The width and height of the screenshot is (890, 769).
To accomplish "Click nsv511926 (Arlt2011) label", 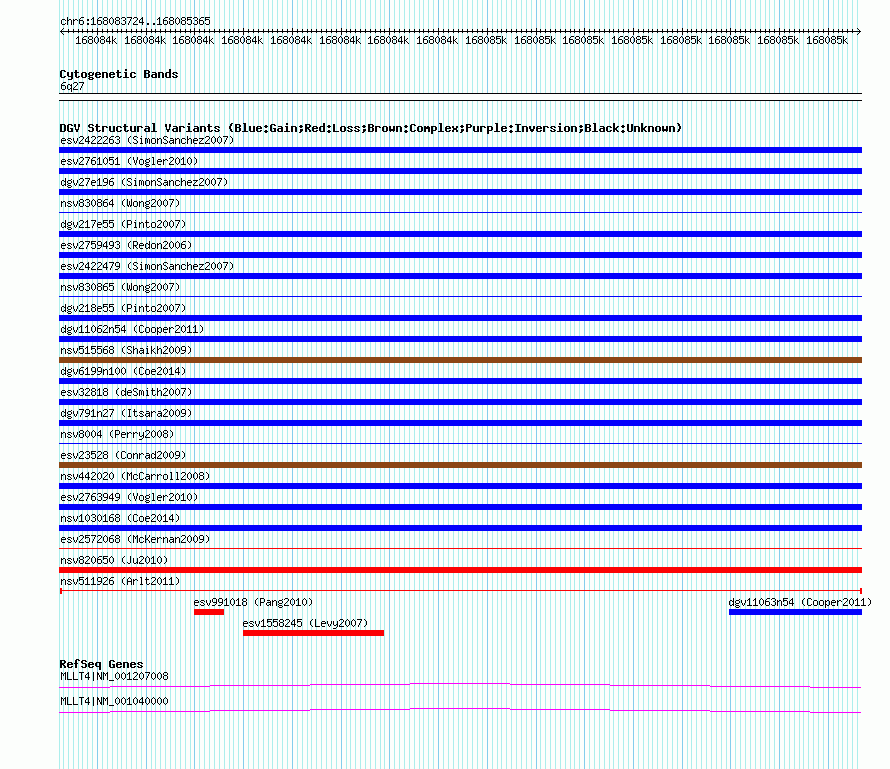I will coord(120,581).
